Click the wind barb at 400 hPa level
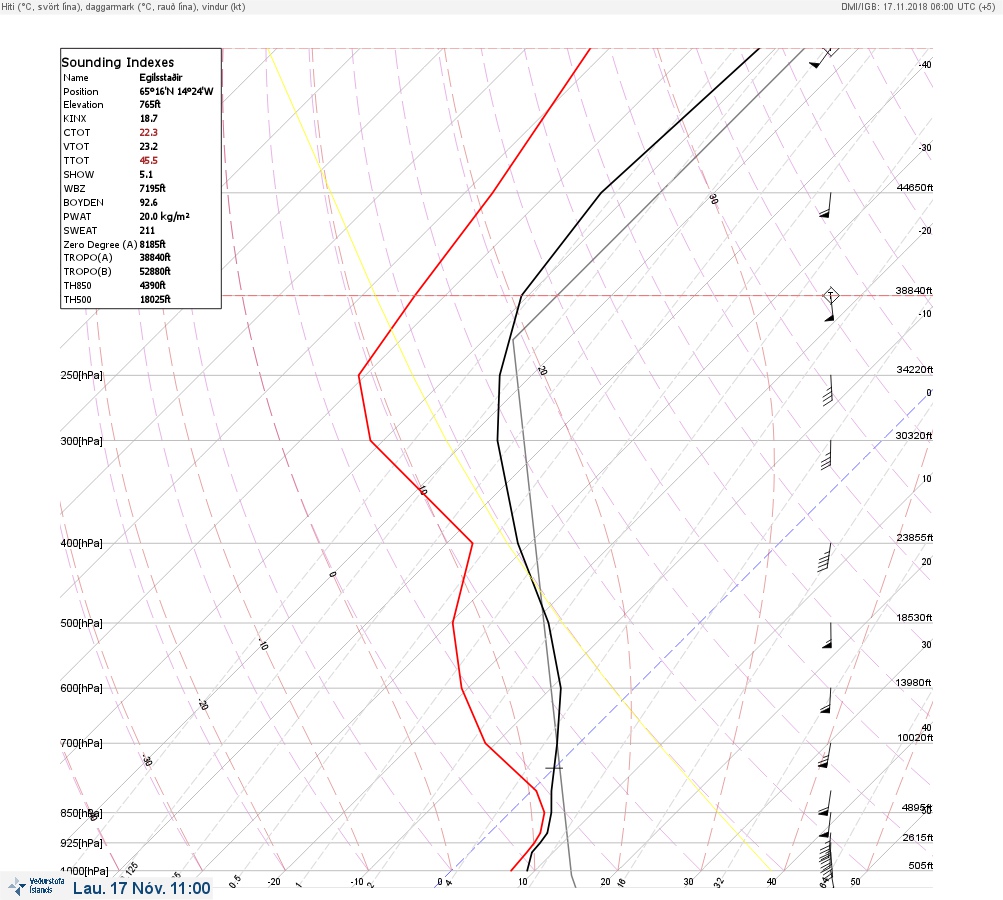The image size is (1003, 900). pos(825,558)
